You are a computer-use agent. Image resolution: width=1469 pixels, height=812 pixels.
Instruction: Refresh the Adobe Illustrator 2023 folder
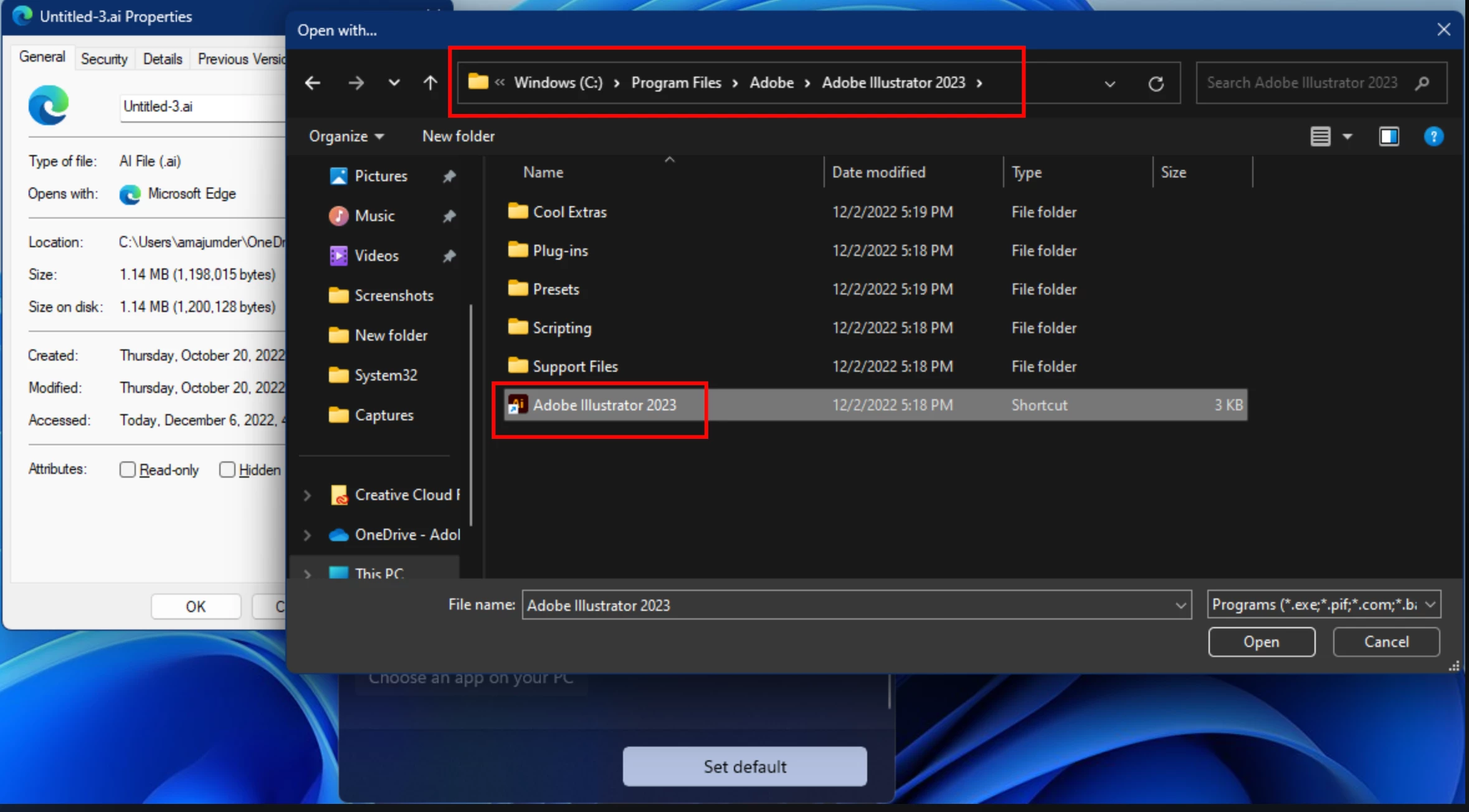tap(1156, 83)
